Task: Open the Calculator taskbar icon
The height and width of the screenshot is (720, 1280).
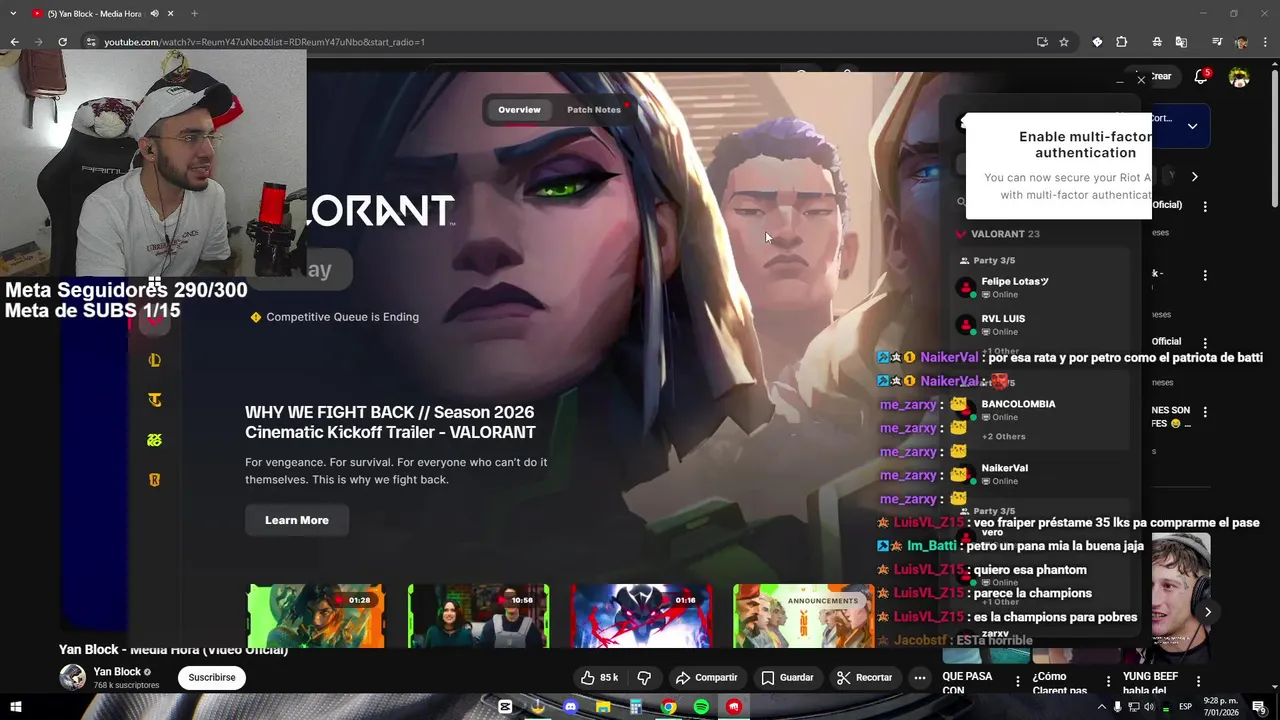Action: [636, 707]
